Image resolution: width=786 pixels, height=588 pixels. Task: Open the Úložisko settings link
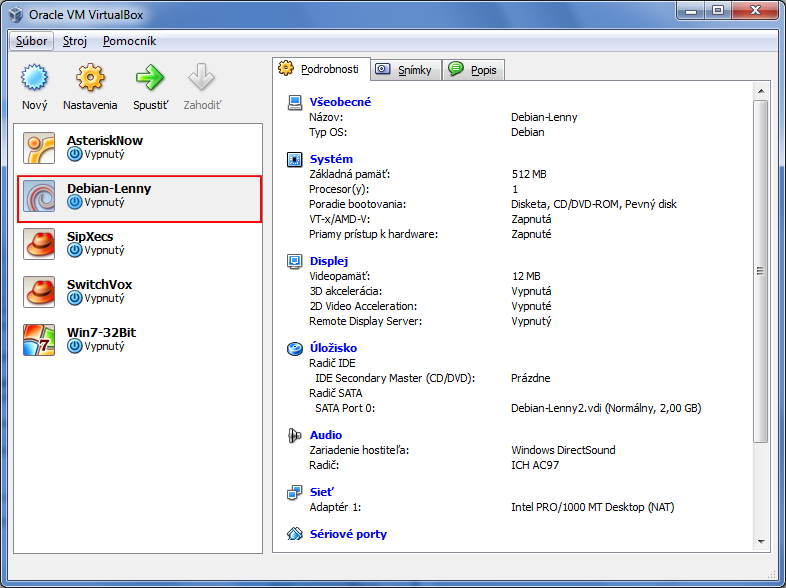[x=333, y=348]
